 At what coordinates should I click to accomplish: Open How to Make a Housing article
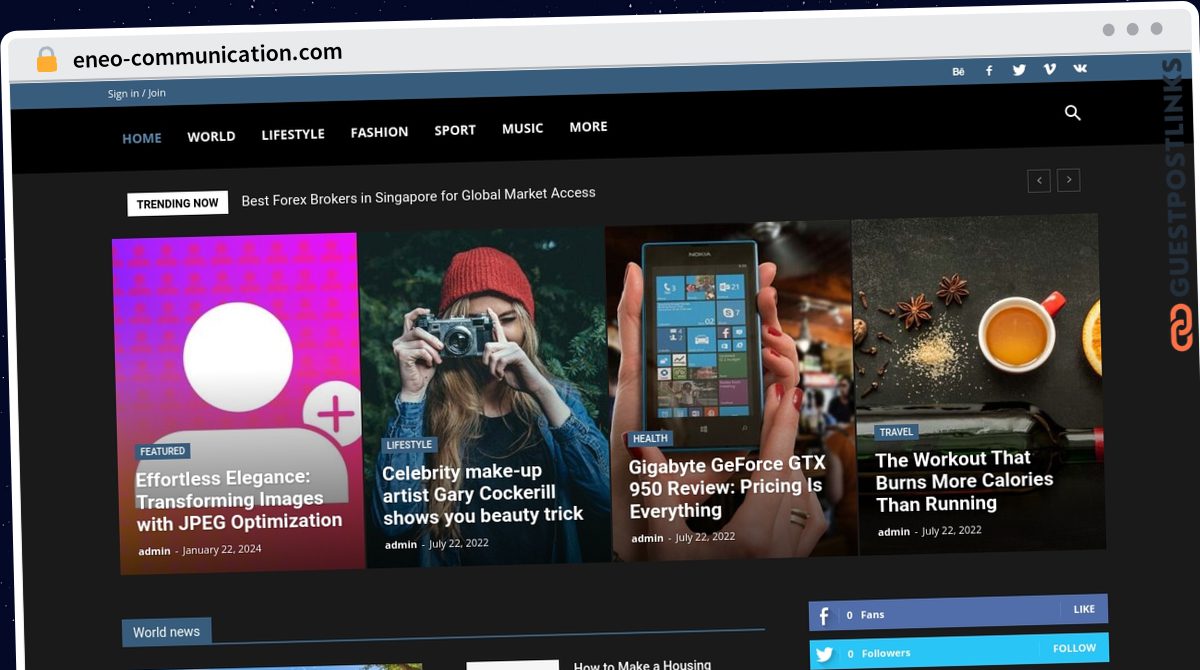(642, 664)
